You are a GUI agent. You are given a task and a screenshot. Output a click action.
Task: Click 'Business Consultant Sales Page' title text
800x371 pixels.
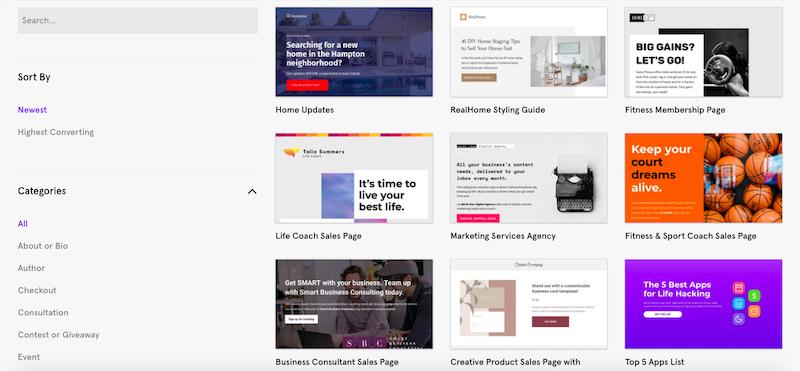(x=337, y=362)
